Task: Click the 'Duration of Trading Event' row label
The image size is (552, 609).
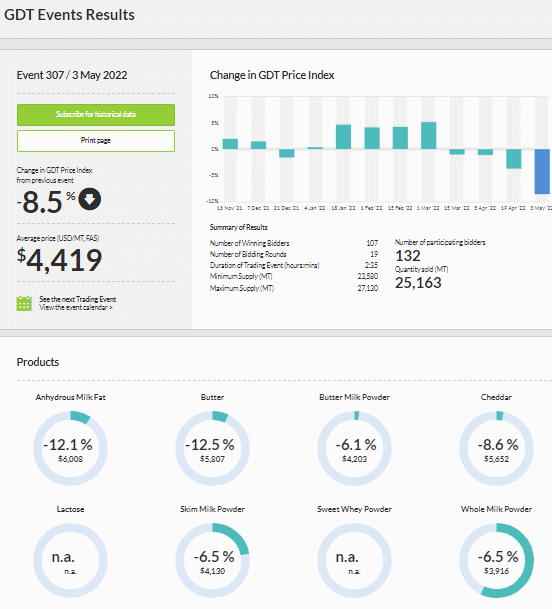Action: coord(265,265)
